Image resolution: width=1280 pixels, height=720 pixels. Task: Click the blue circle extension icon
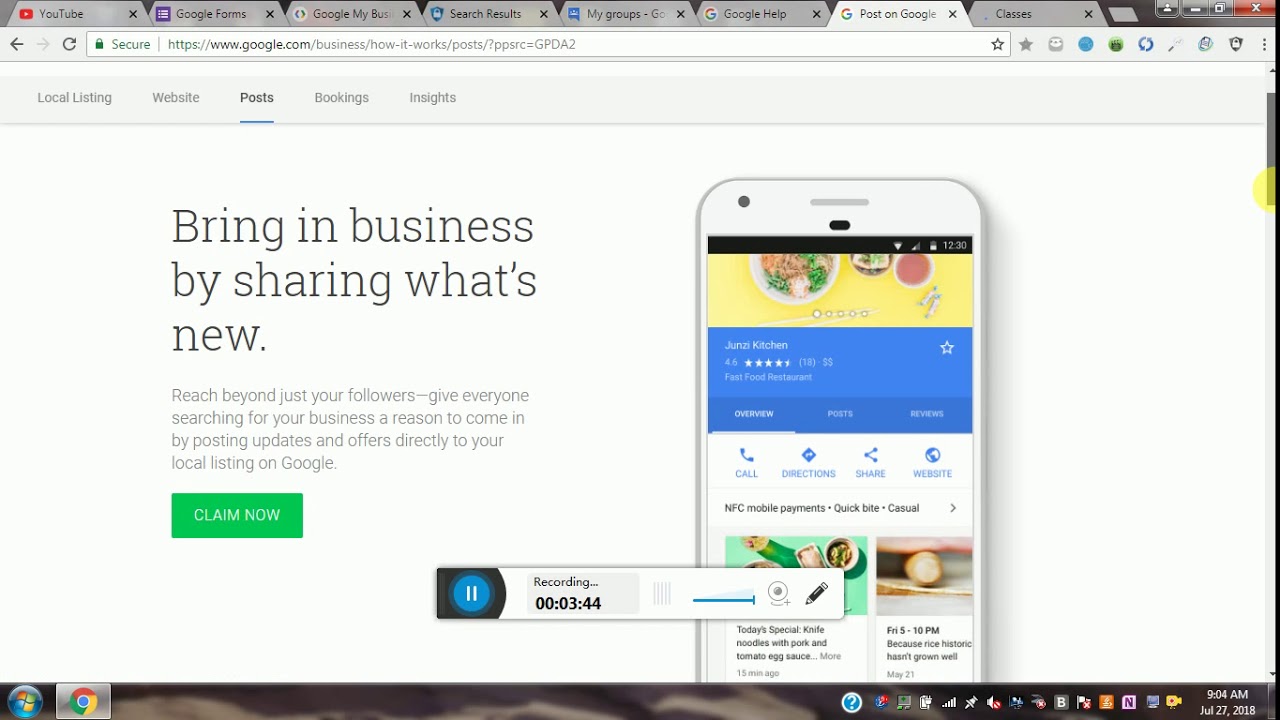(1086, 44)
